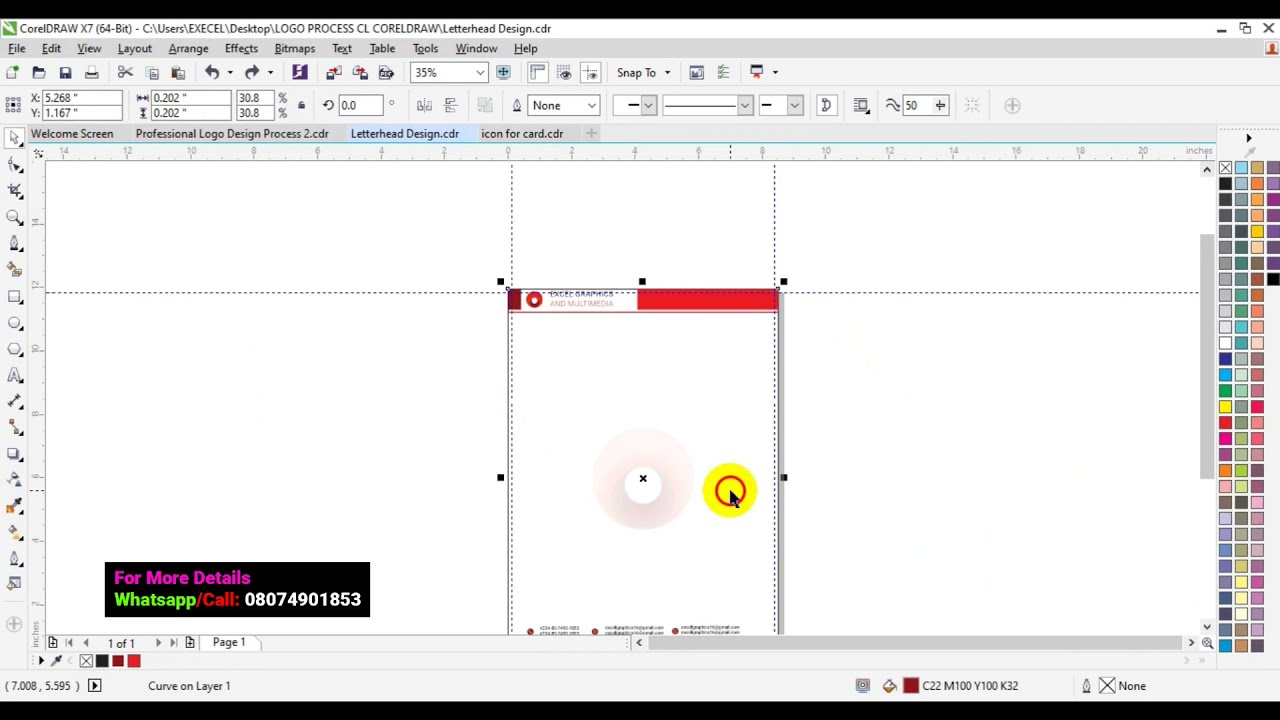
Task: Open the start arrowhead dropdown
Action: pyautogui.click(x=648, y=105)
